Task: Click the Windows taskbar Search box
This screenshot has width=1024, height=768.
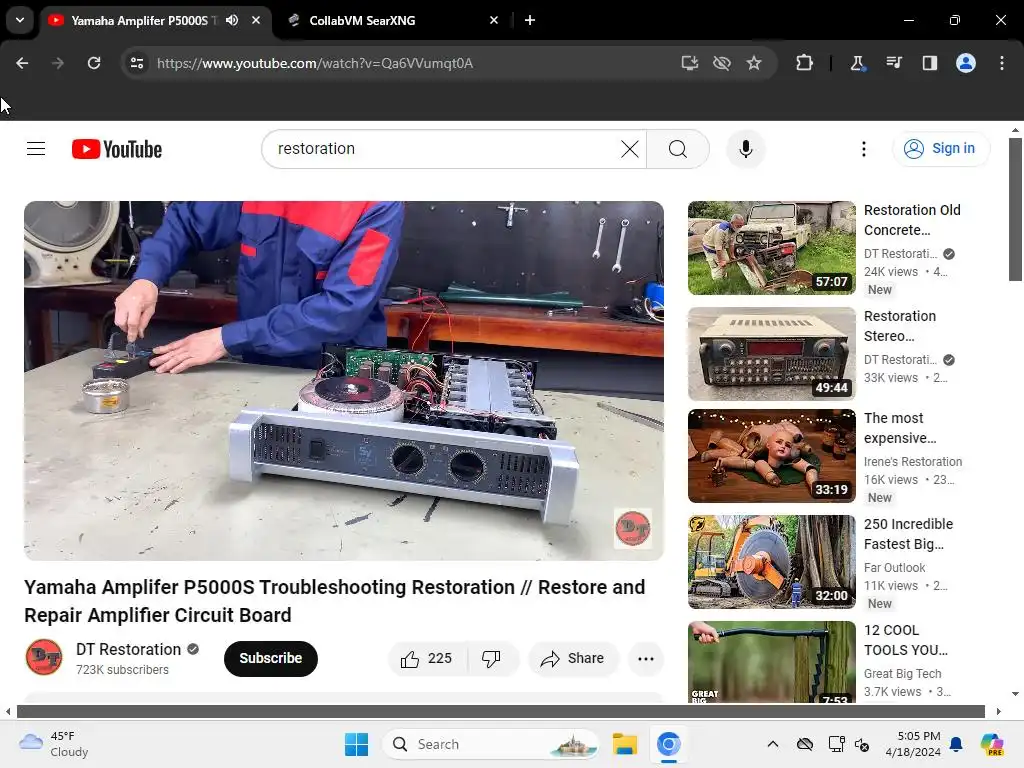Action: click(490, 744)
